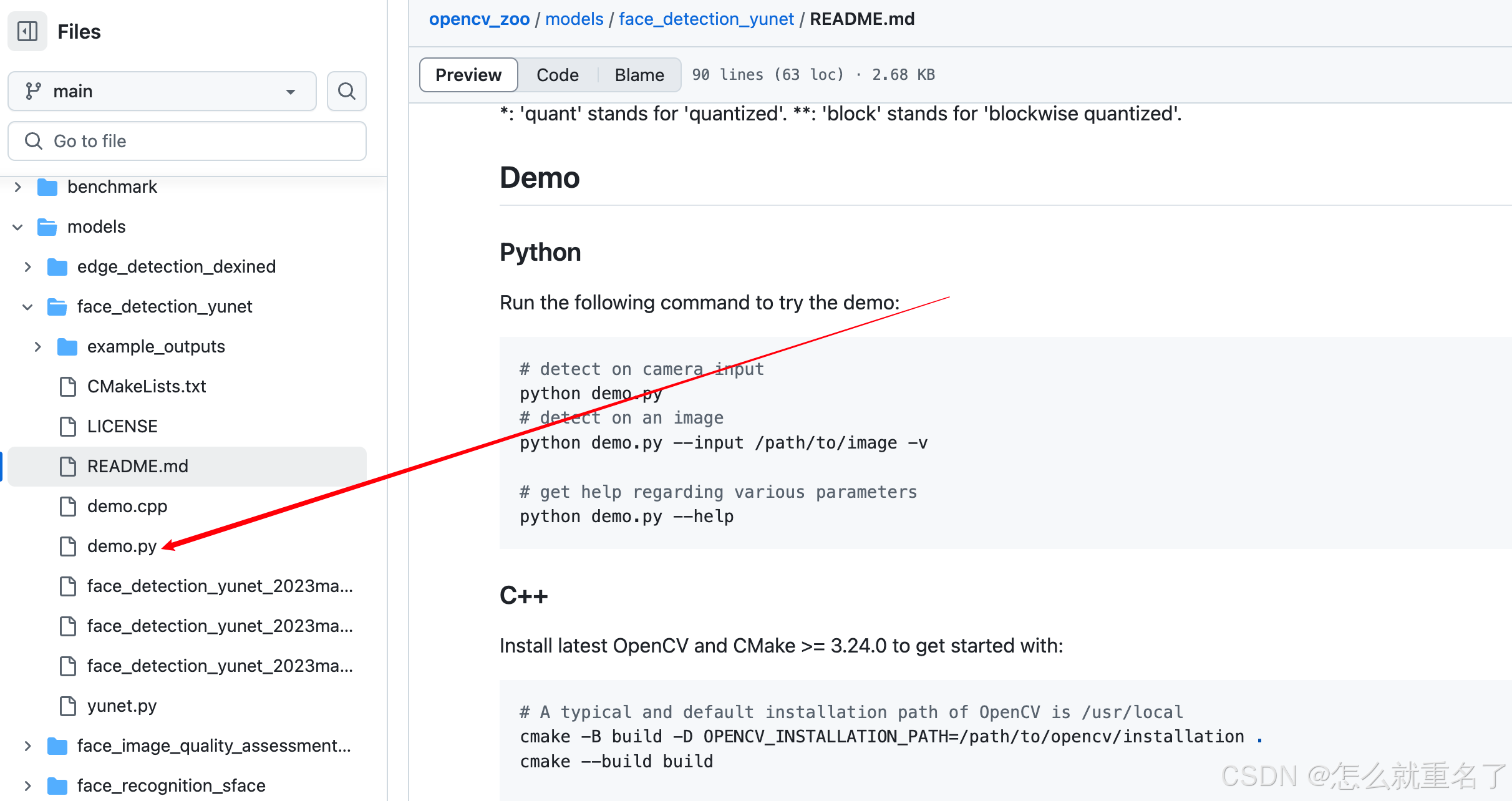Click the yunet.py file icon
1512x801 pixels.
coord(67,706)
